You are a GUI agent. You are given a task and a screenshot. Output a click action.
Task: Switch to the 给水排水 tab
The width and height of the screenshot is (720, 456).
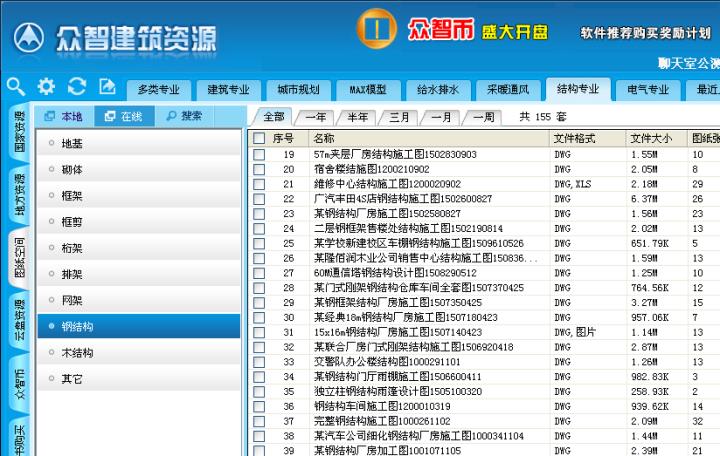click(437, 90)
